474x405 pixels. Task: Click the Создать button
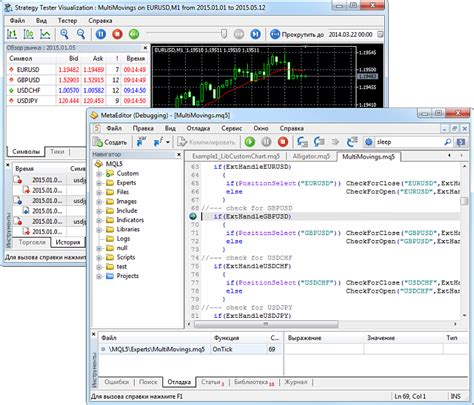pyautogui.click(x=110, y=142)
